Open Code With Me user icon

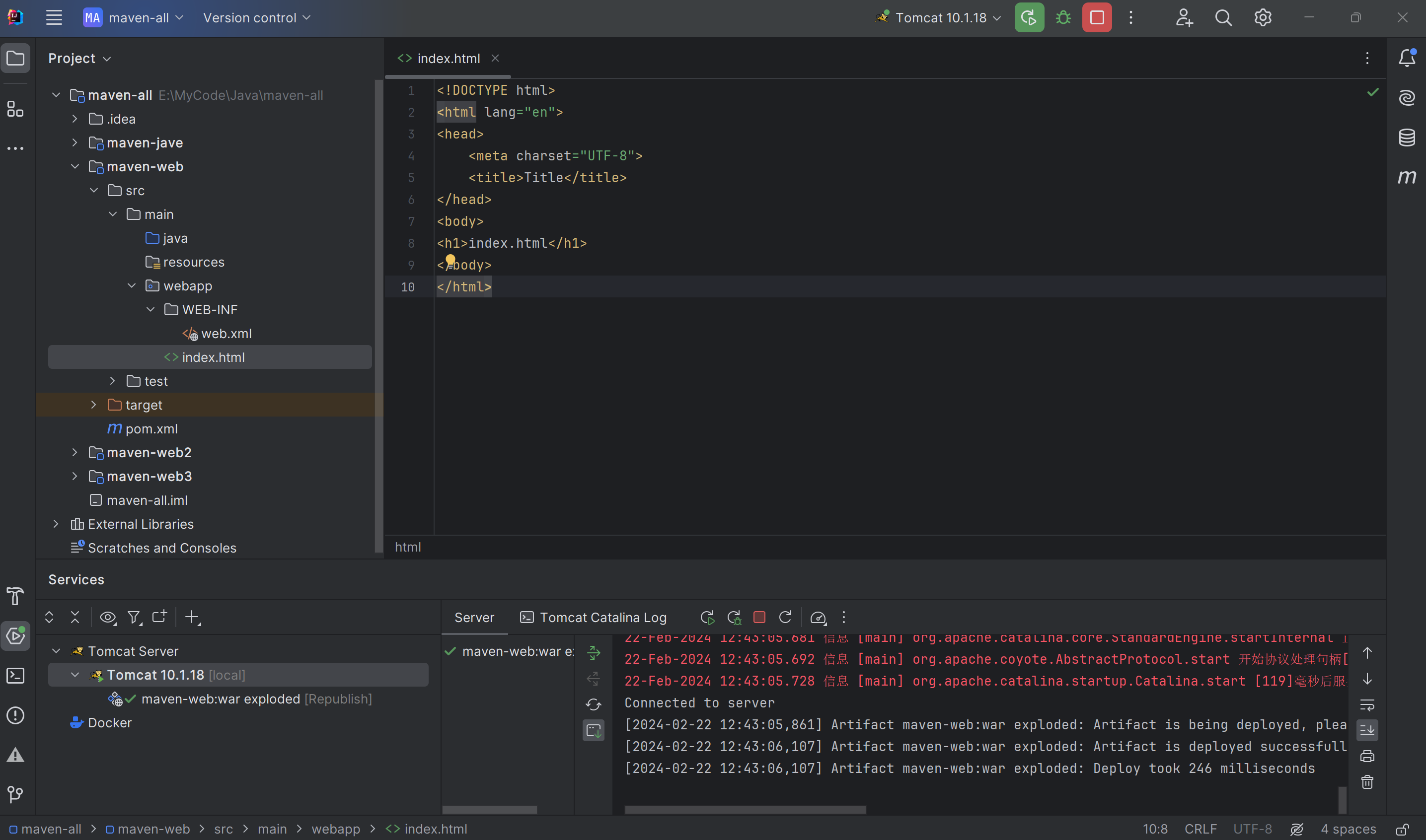tap(1184, 17)
